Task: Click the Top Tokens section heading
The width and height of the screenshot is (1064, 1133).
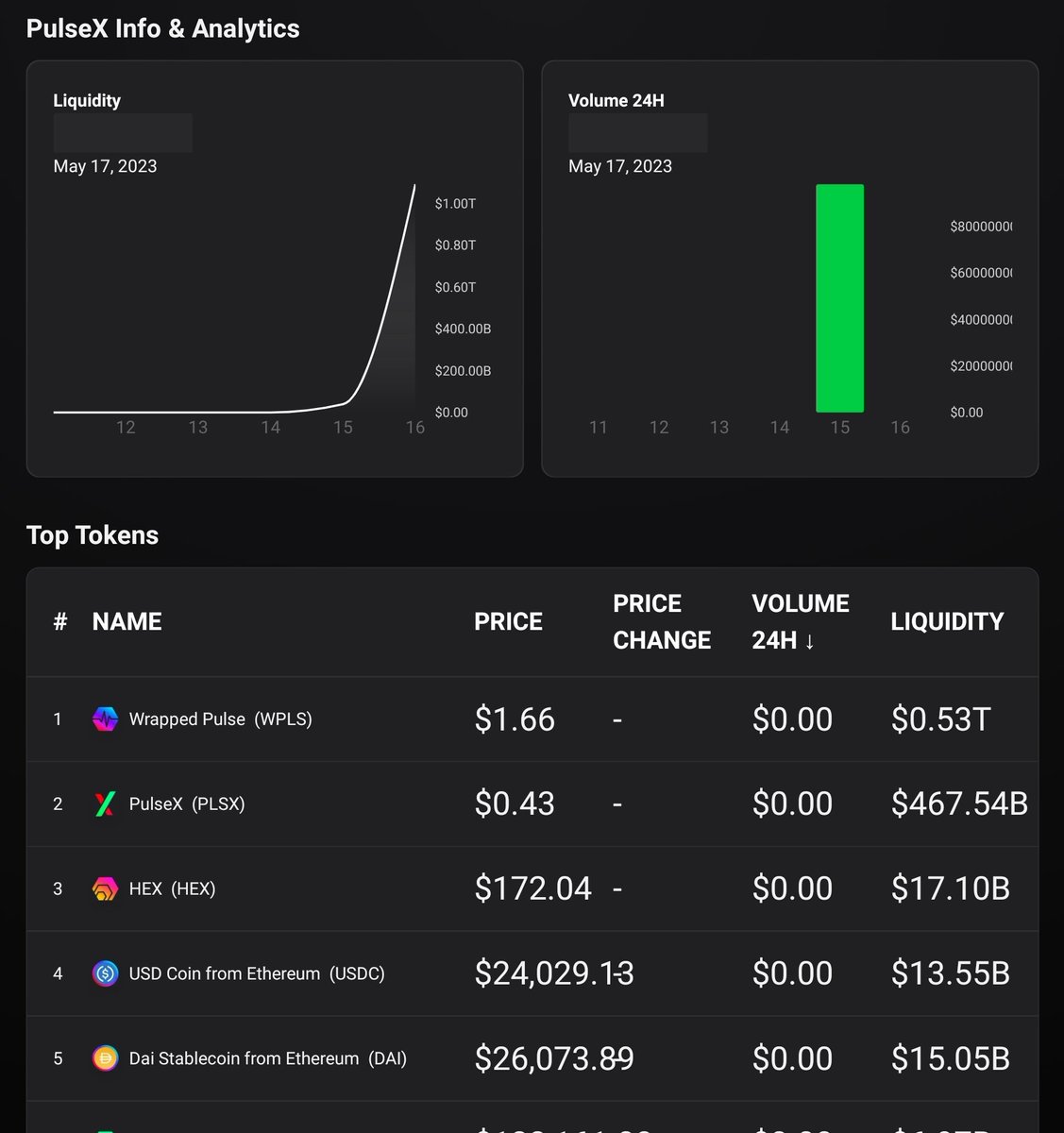Action: 93,535
